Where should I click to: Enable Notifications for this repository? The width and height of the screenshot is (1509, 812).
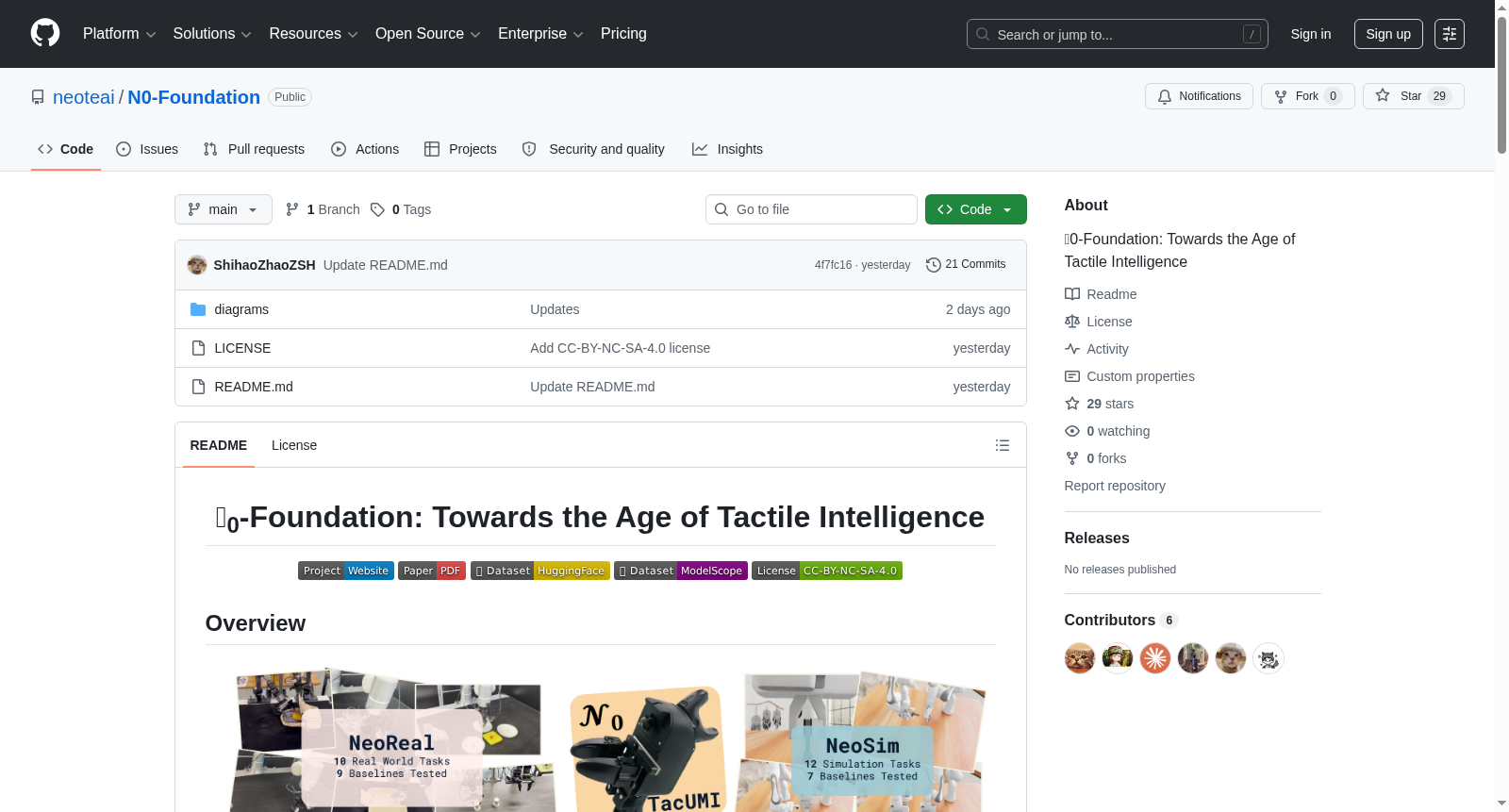click(x=1199, y=96)
